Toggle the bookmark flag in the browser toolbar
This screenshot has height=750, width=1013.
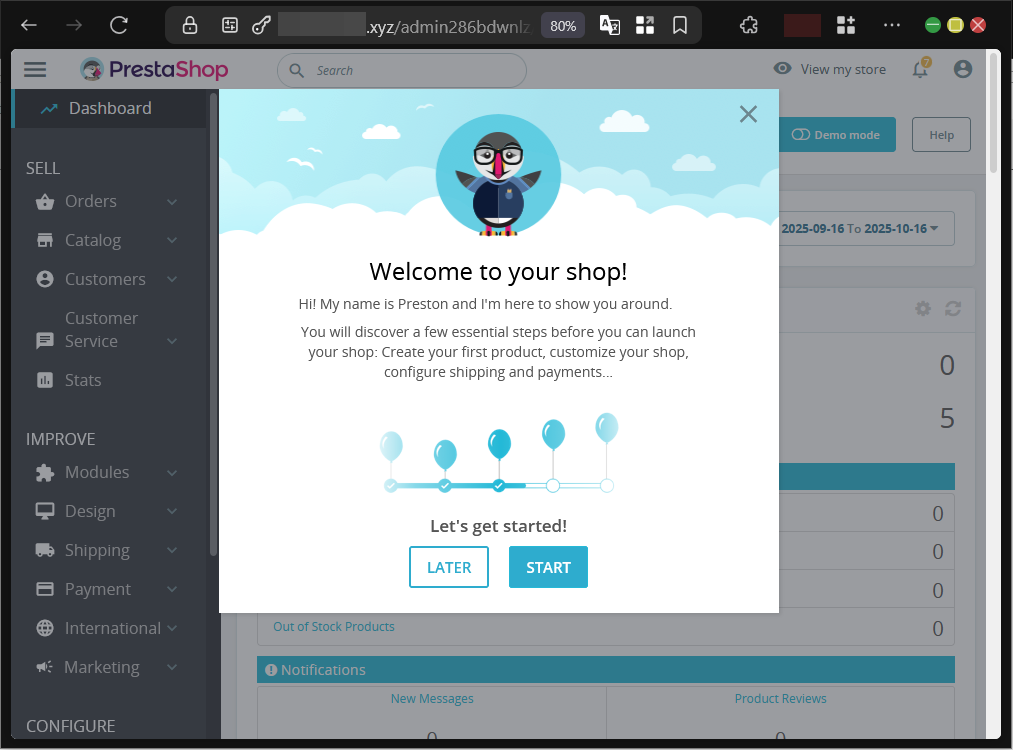pos(680,25)
